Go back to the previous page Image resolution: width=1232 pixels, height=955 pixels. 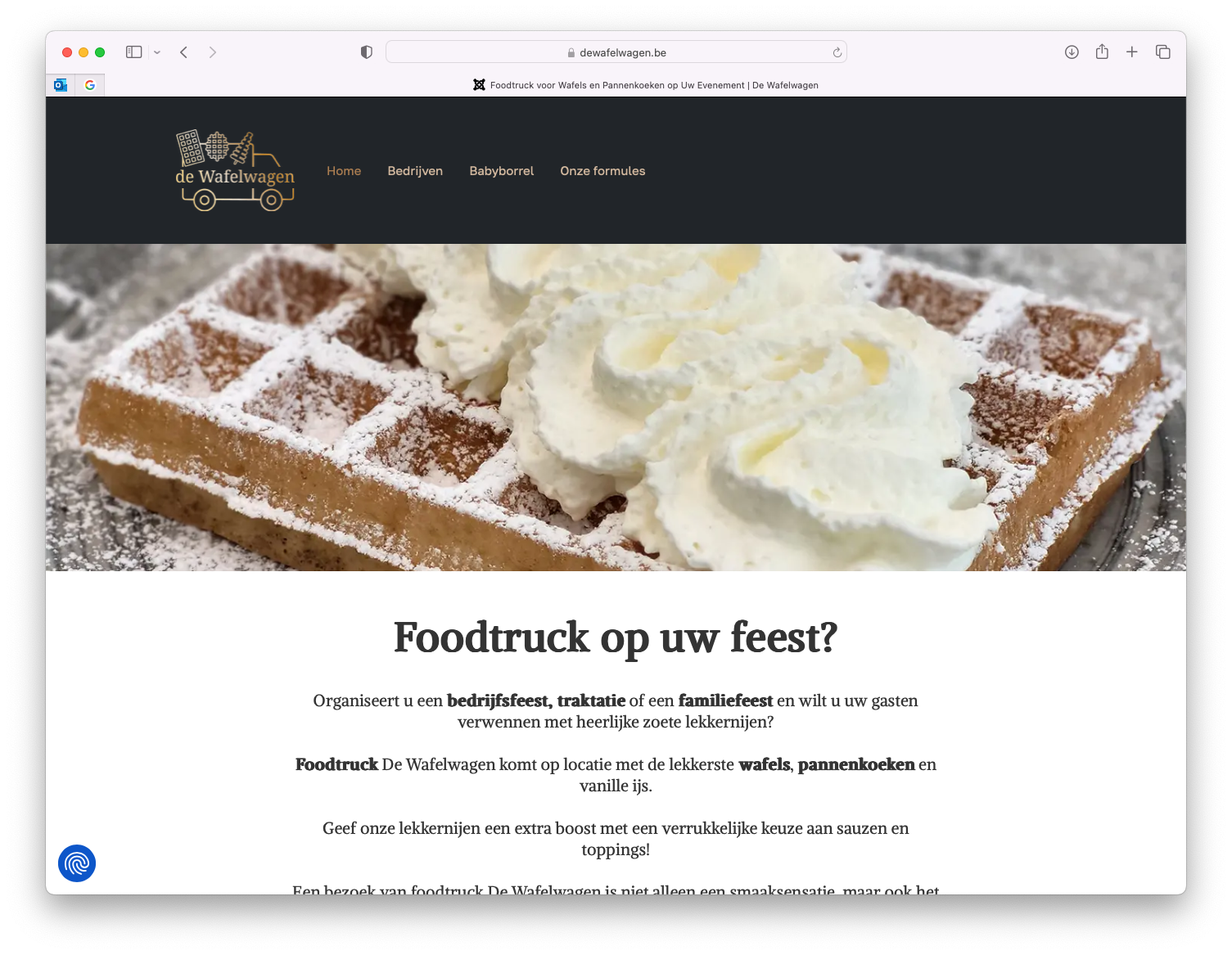pos(184,52)
